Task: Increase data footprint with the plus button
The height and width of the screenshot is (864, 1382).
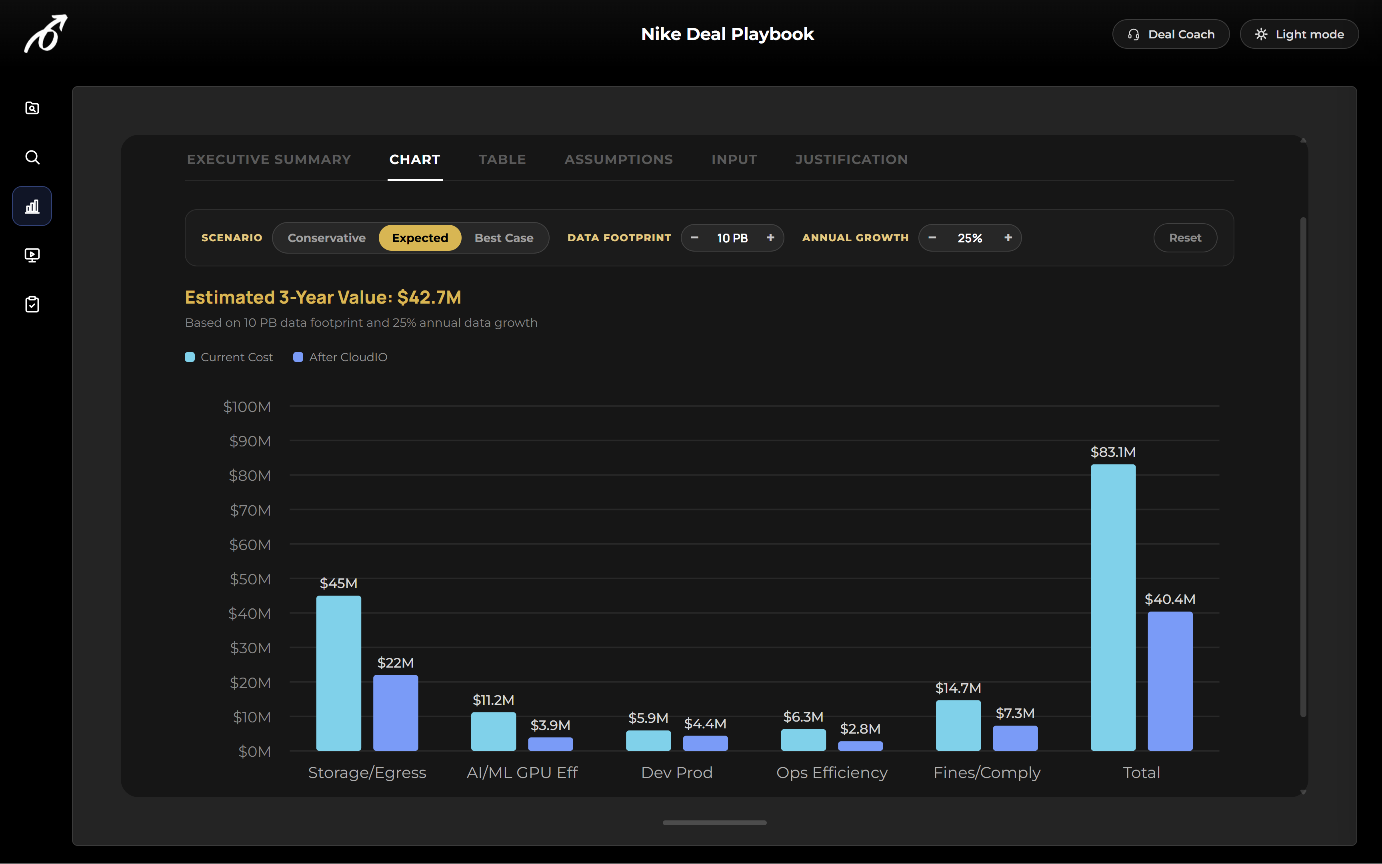Action: [770, 238]
